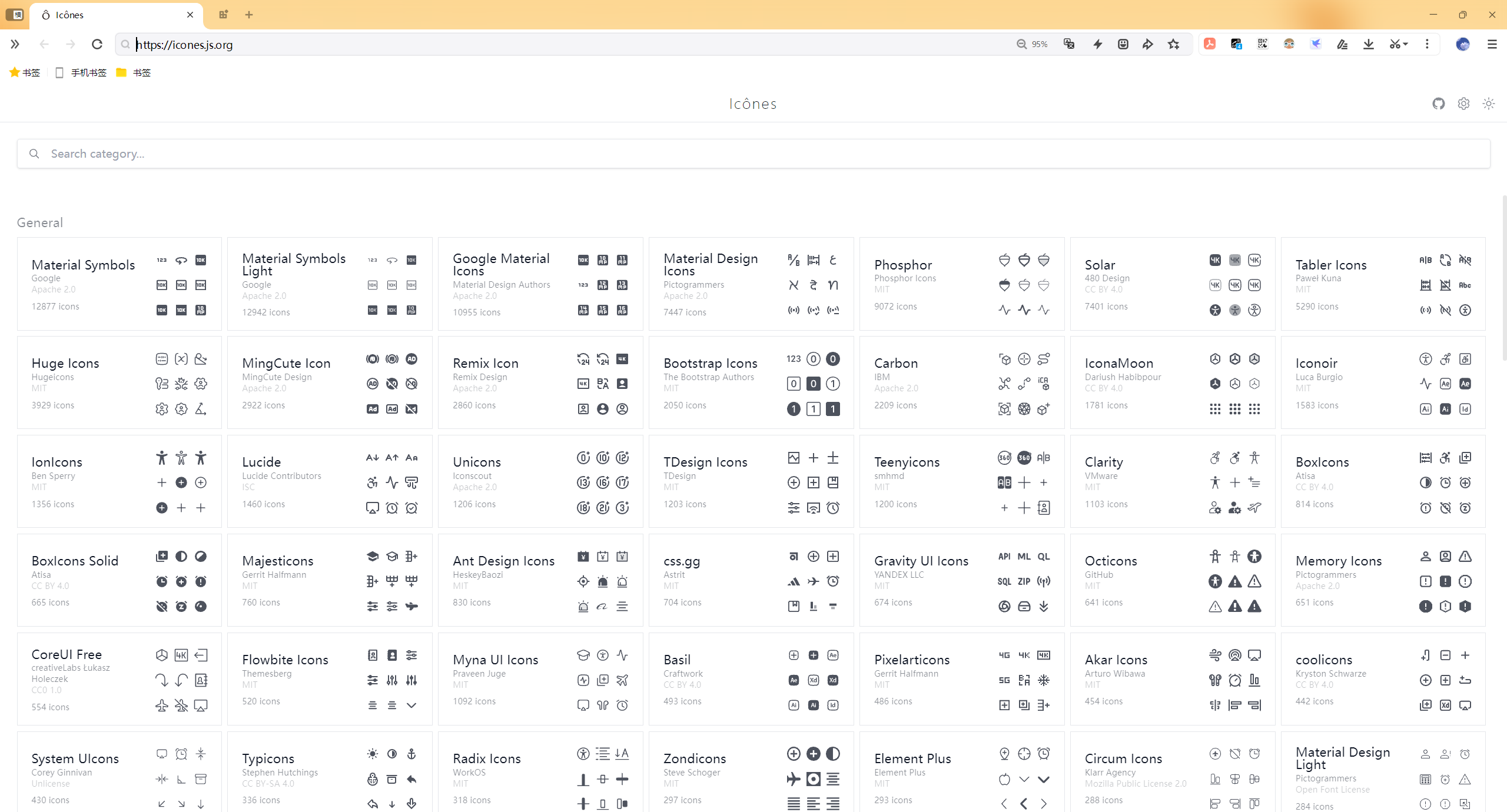Open the Akar Icons collection card
Viewport: 1507px width, 812px height.
(x=1173, y=679)
